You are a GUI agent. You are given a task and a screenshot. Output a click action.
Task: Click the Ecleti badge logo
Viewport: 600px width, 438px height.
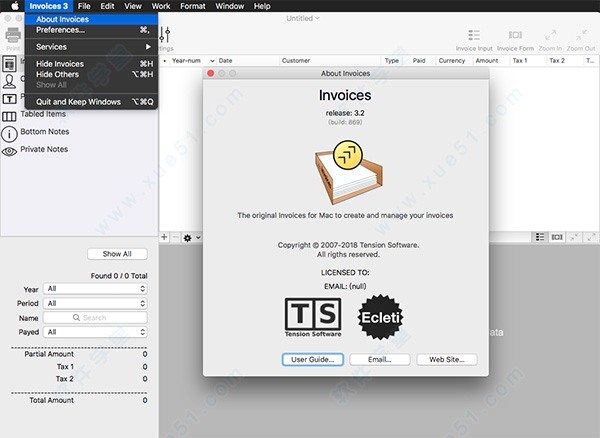point(380,317)
